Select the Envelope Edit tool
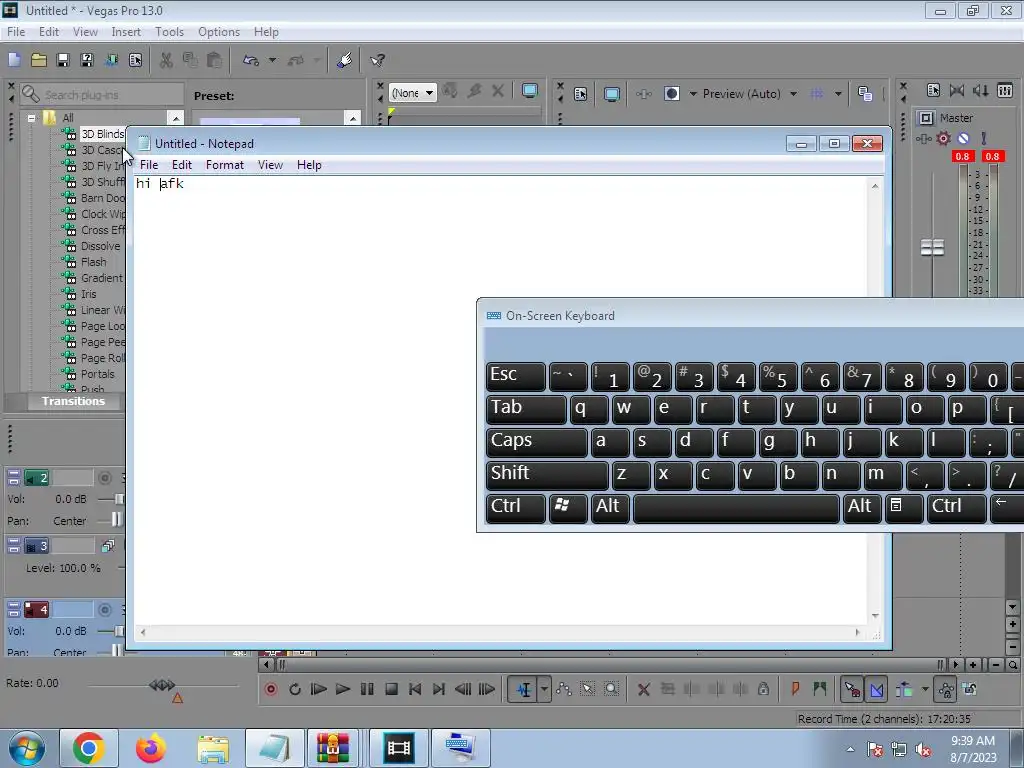 (564, 689)
